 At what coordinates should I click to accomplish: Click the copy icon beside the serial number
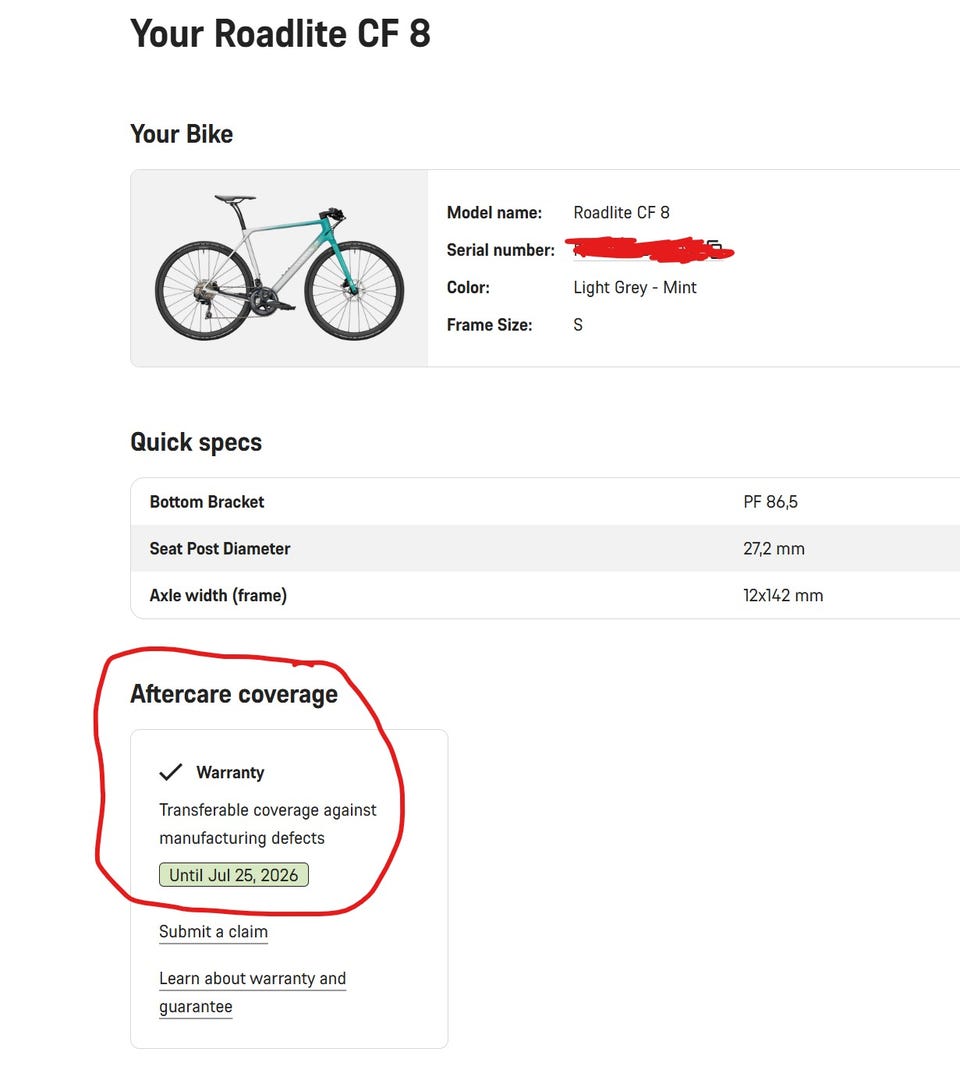pos(714,245)
